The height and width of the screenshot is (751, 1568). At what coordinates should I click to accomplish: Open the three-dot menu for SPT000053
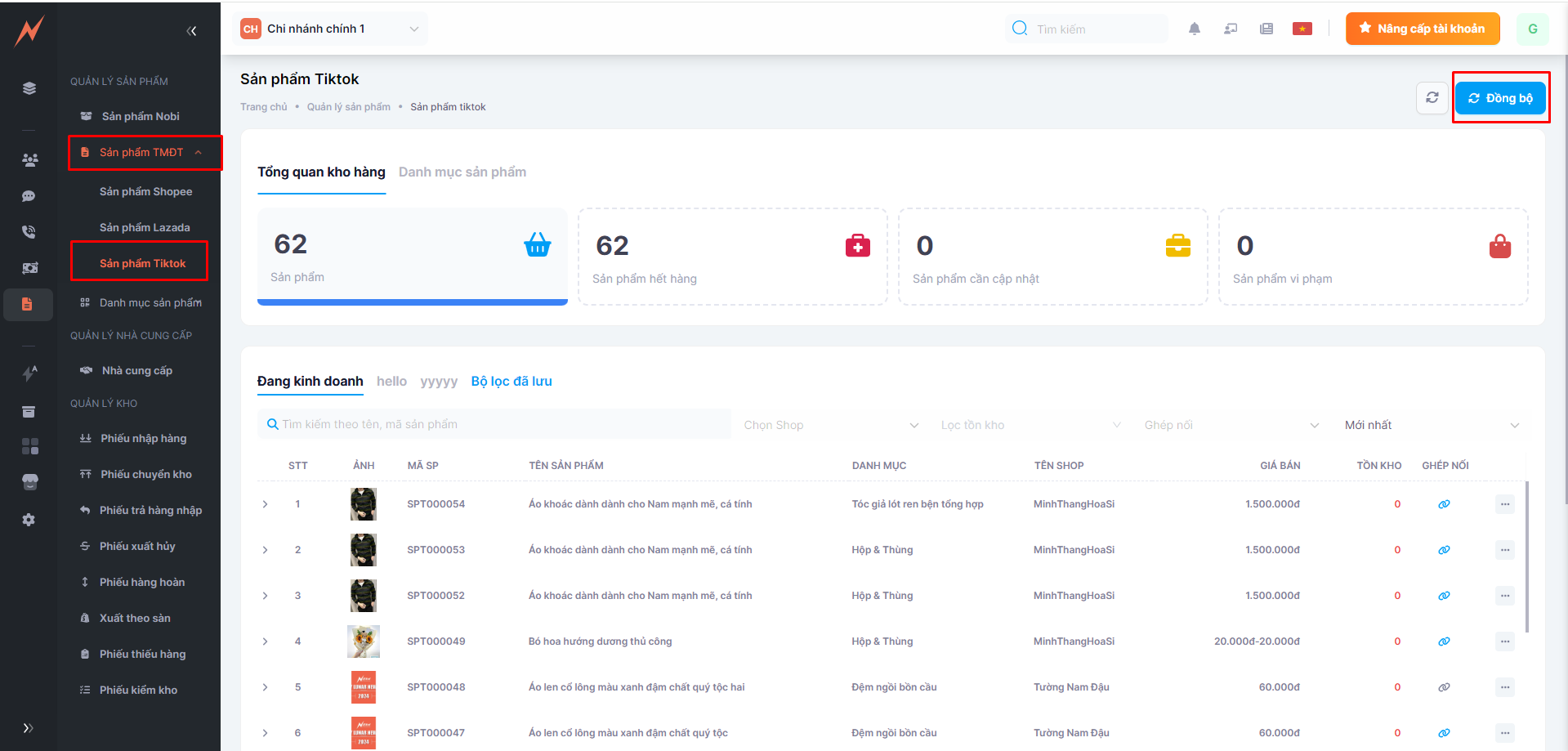1504,550
